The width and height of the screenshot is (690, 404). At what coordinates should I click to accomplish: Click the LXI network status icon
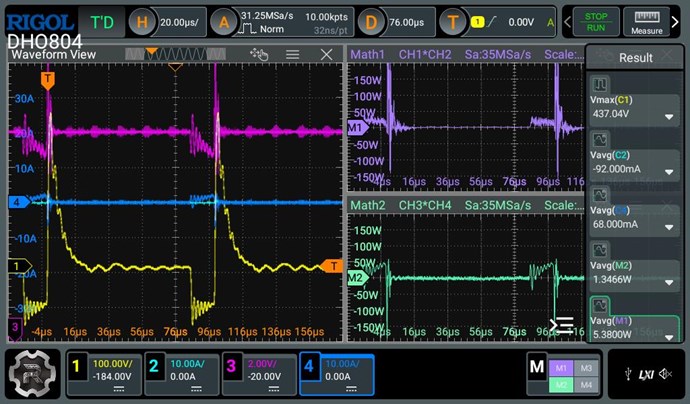pos(646,375)
